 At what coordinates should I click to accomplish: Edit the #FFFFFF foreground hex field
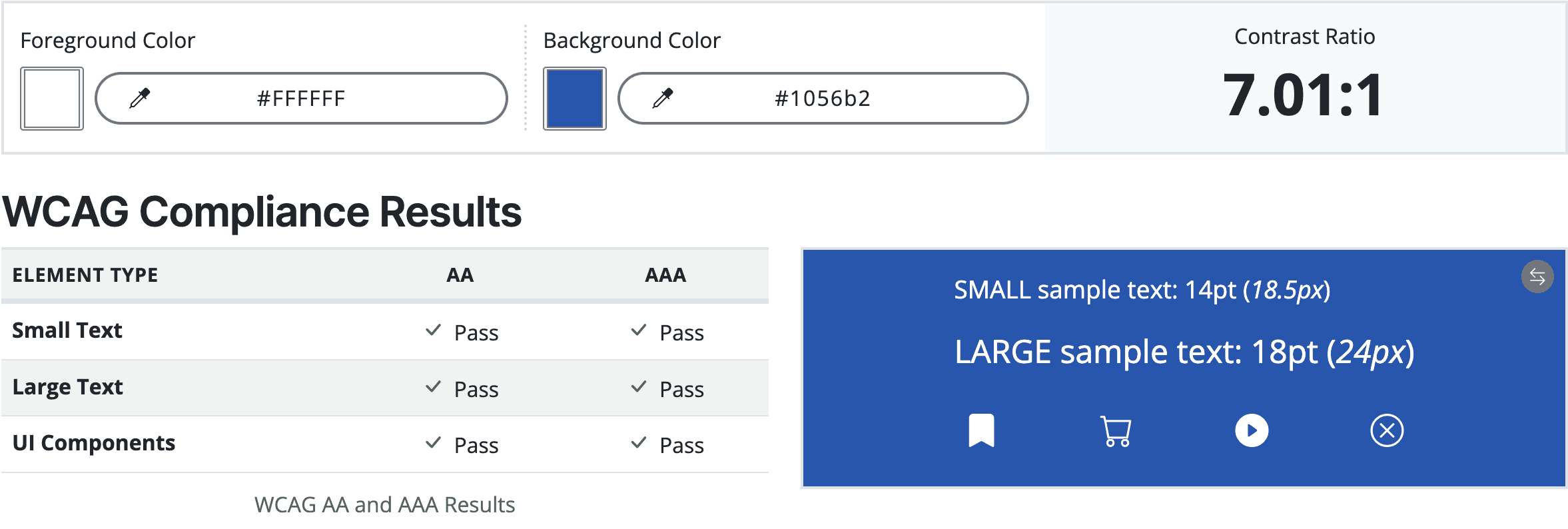tap(301, 99)
